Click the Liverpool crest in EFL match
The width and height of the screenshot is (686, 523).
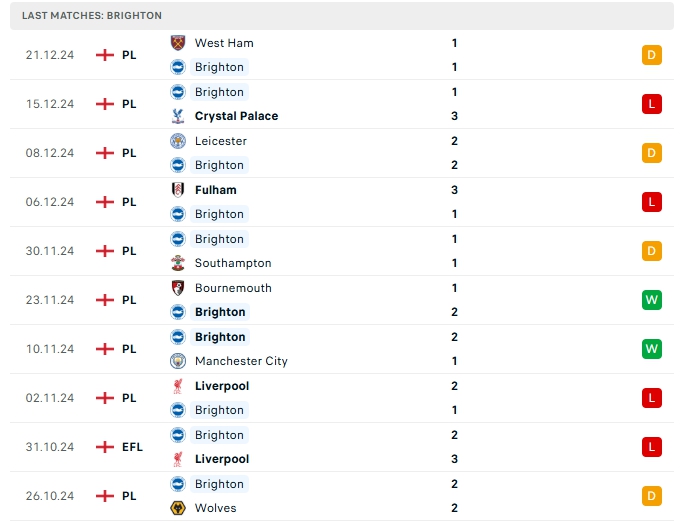(x=178, y=459)
